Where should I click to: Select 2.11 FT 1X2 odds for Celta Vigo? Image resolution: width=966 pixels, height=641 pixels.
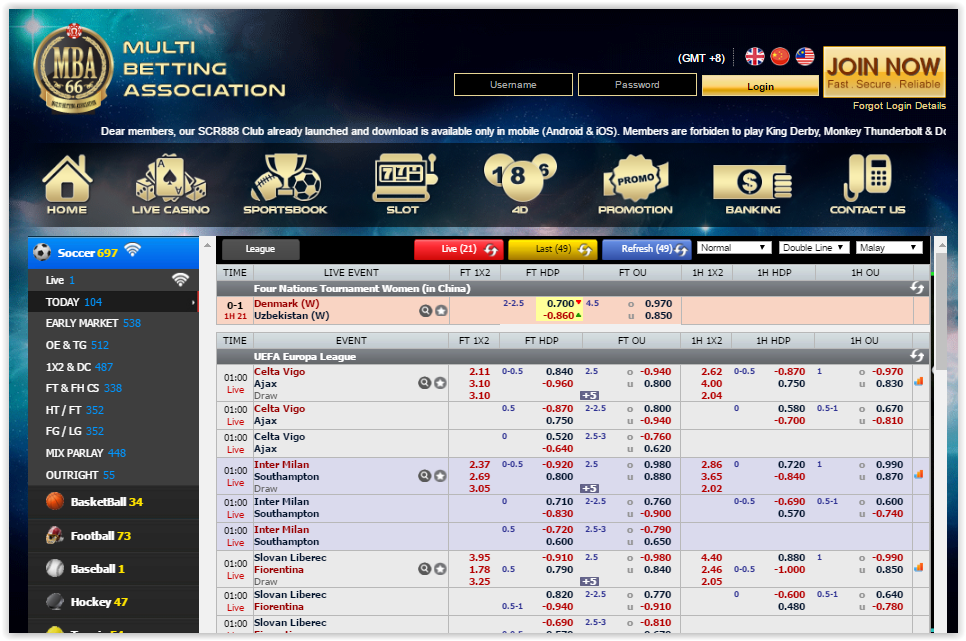(479, 372)
